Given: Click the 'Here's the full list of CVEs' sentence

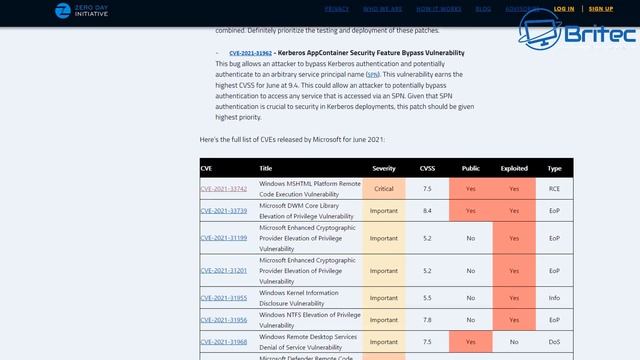Looking at the screenshot, I should [292, 140].
